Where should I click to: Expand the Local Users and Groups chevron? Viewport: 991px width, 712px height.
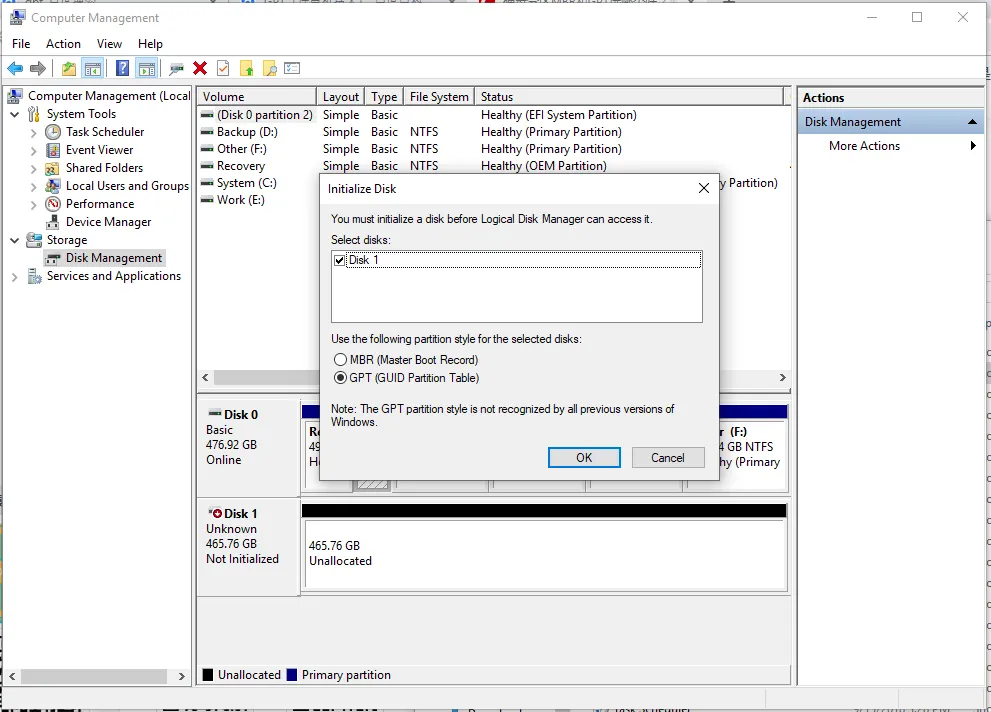[x=33, y=186]
